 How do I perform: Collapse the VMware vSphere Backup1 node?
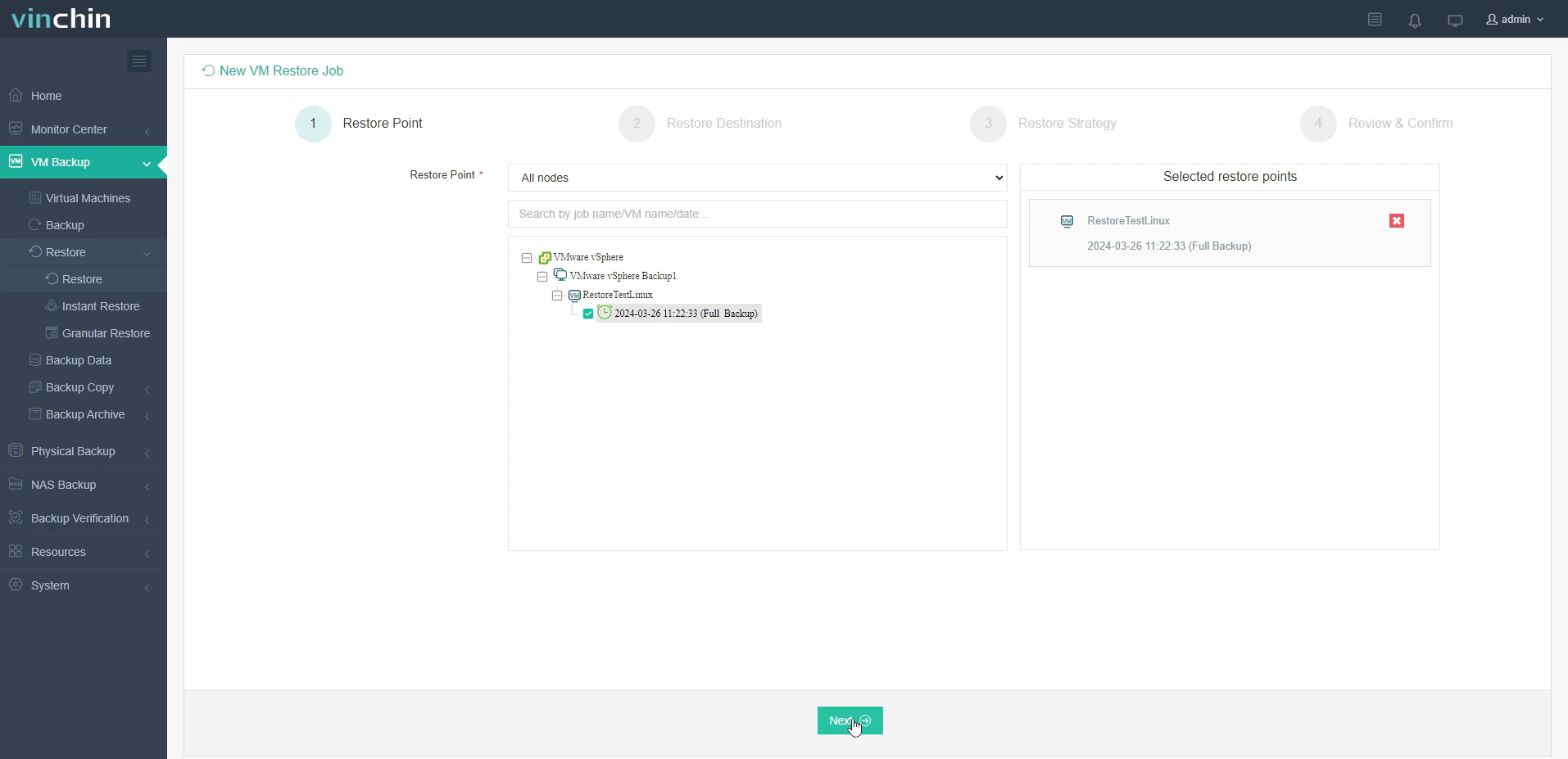542,277
